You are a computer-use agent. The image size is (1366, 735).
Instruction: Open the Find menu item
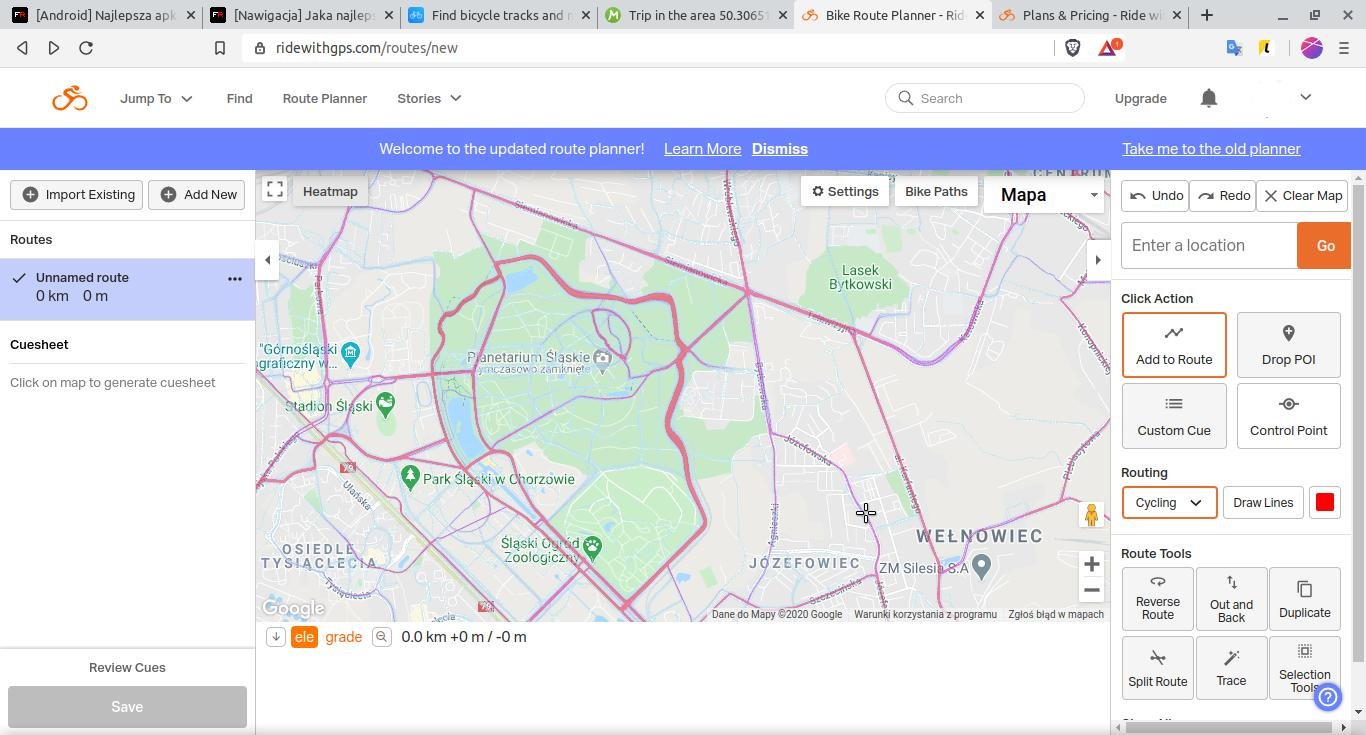(239, 98)
